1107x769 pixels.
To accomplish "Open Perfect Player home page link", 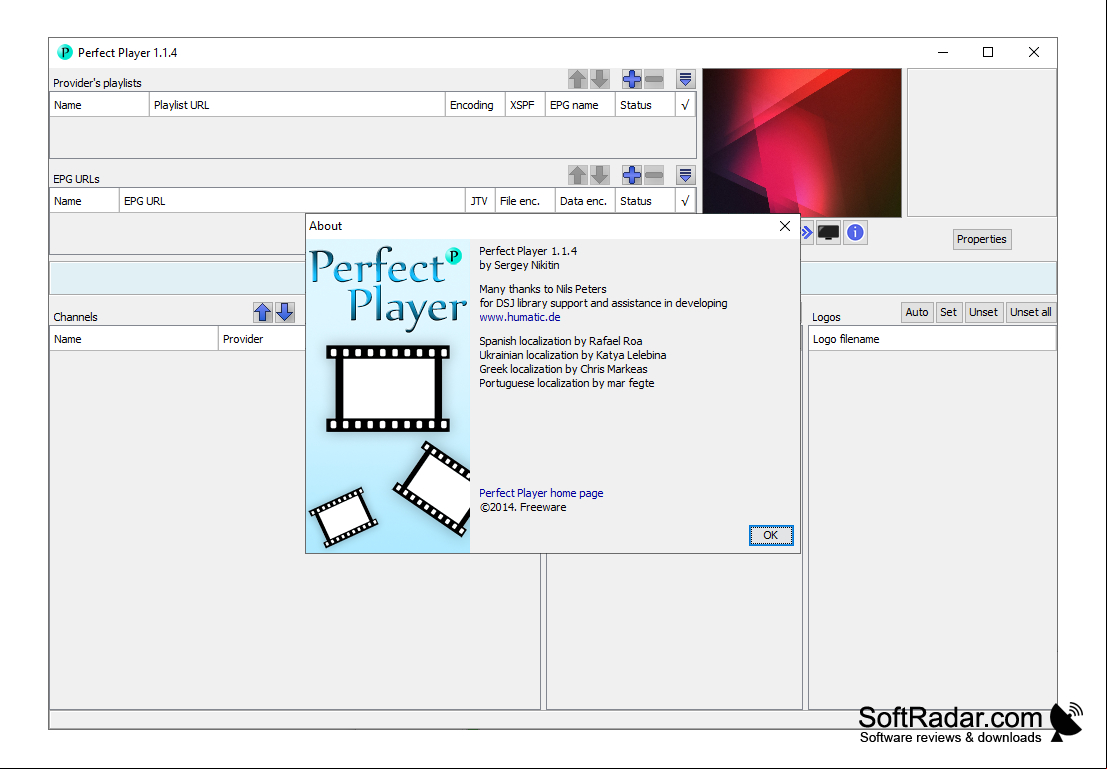I will (541, 493).
